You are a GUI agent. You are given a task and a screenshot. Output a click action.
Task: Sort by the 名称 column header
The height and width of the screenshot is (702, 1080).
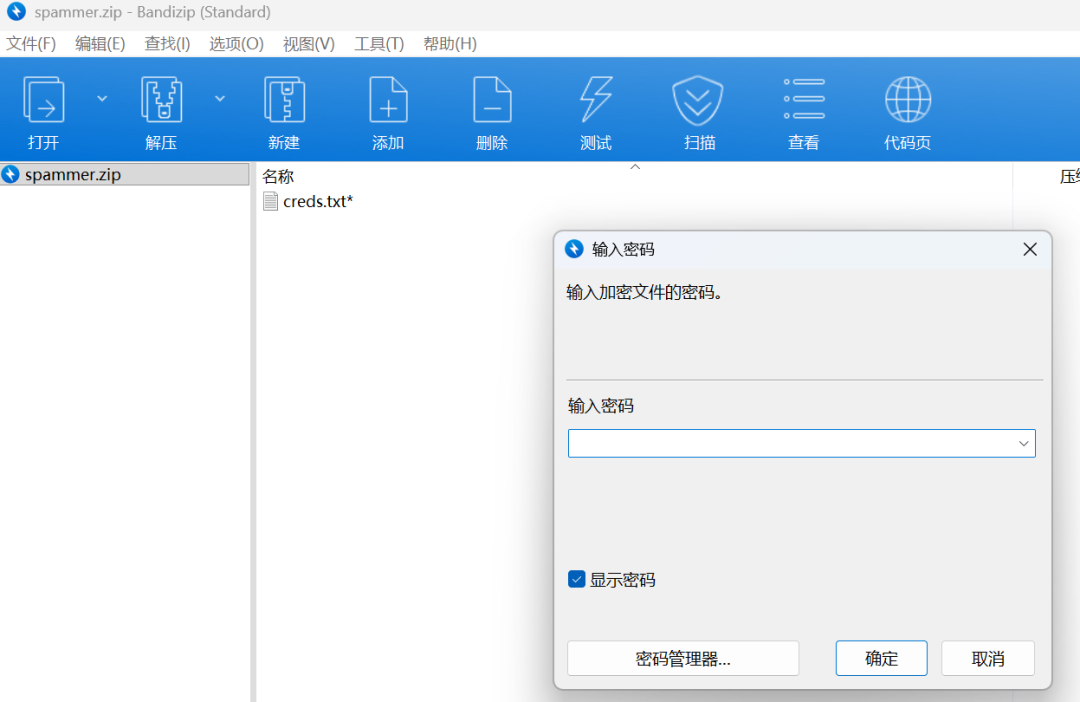pos(278,176)
